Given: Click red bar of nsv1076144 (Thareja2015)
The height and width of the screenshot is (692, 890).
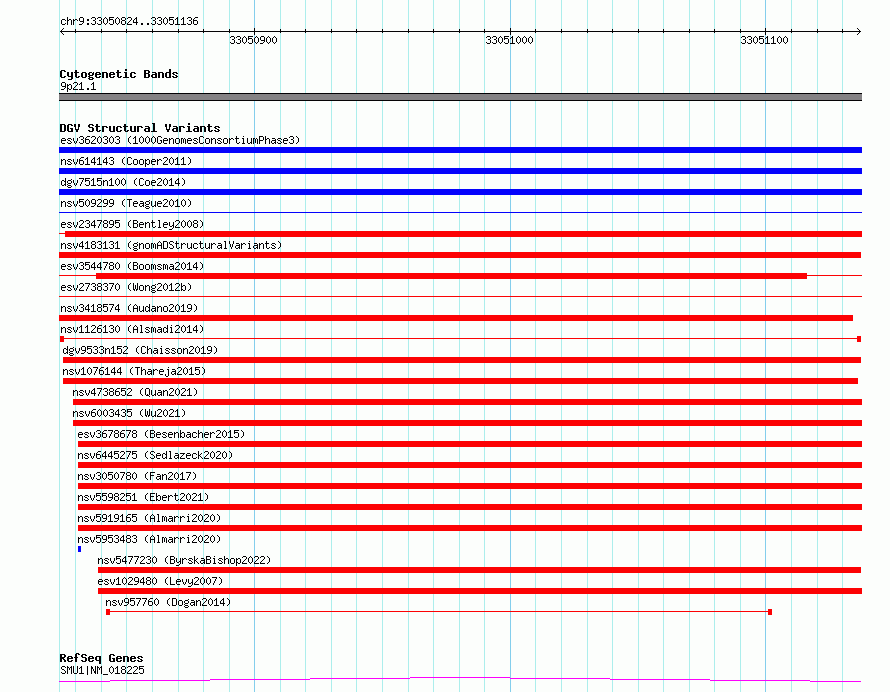Looking at the screenshot, I should point(460,381).
